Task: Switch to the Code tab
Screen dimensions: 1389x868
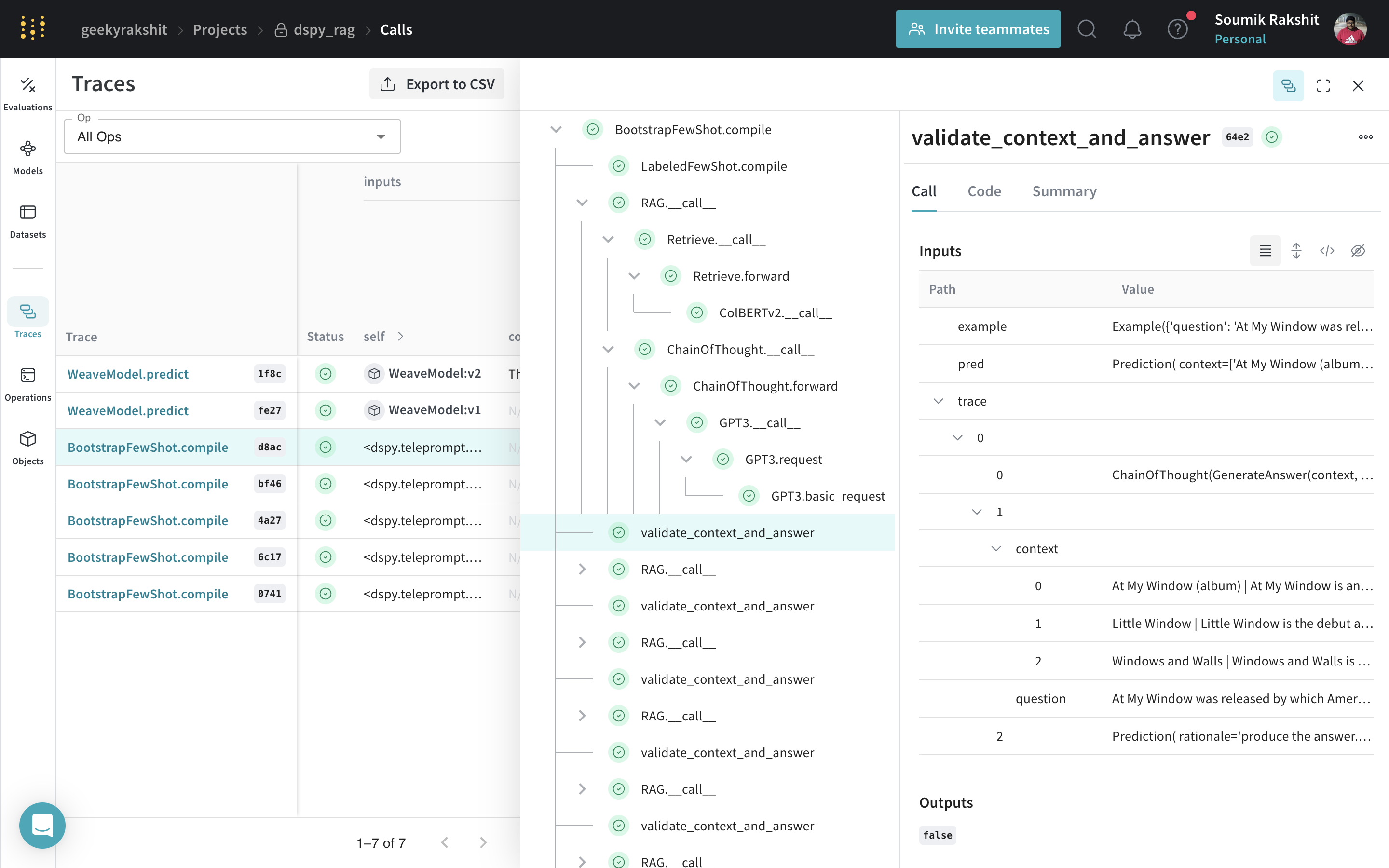Action: 984,191
